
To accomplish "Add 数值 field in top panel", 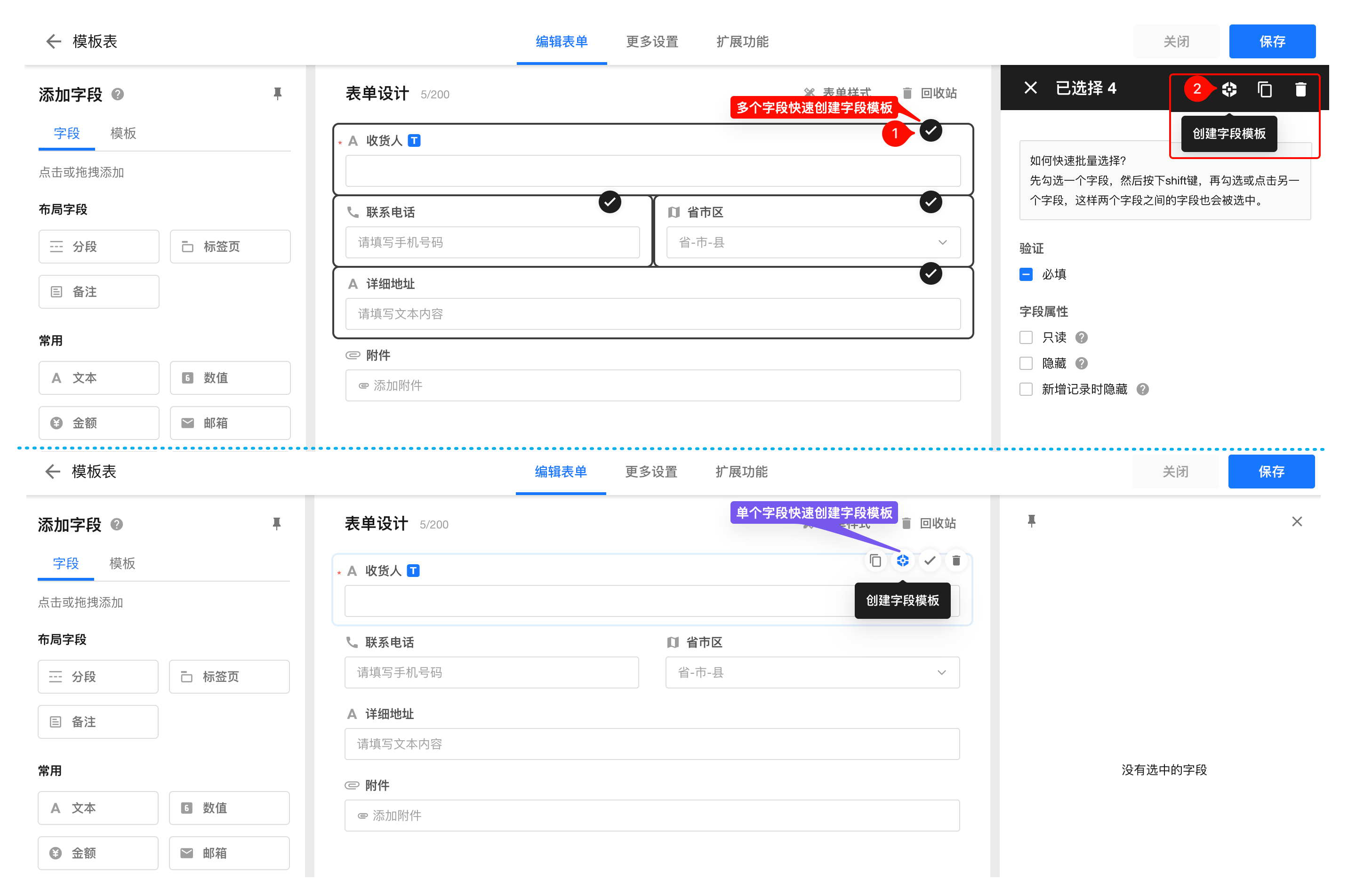I will [x=230, y=378].
